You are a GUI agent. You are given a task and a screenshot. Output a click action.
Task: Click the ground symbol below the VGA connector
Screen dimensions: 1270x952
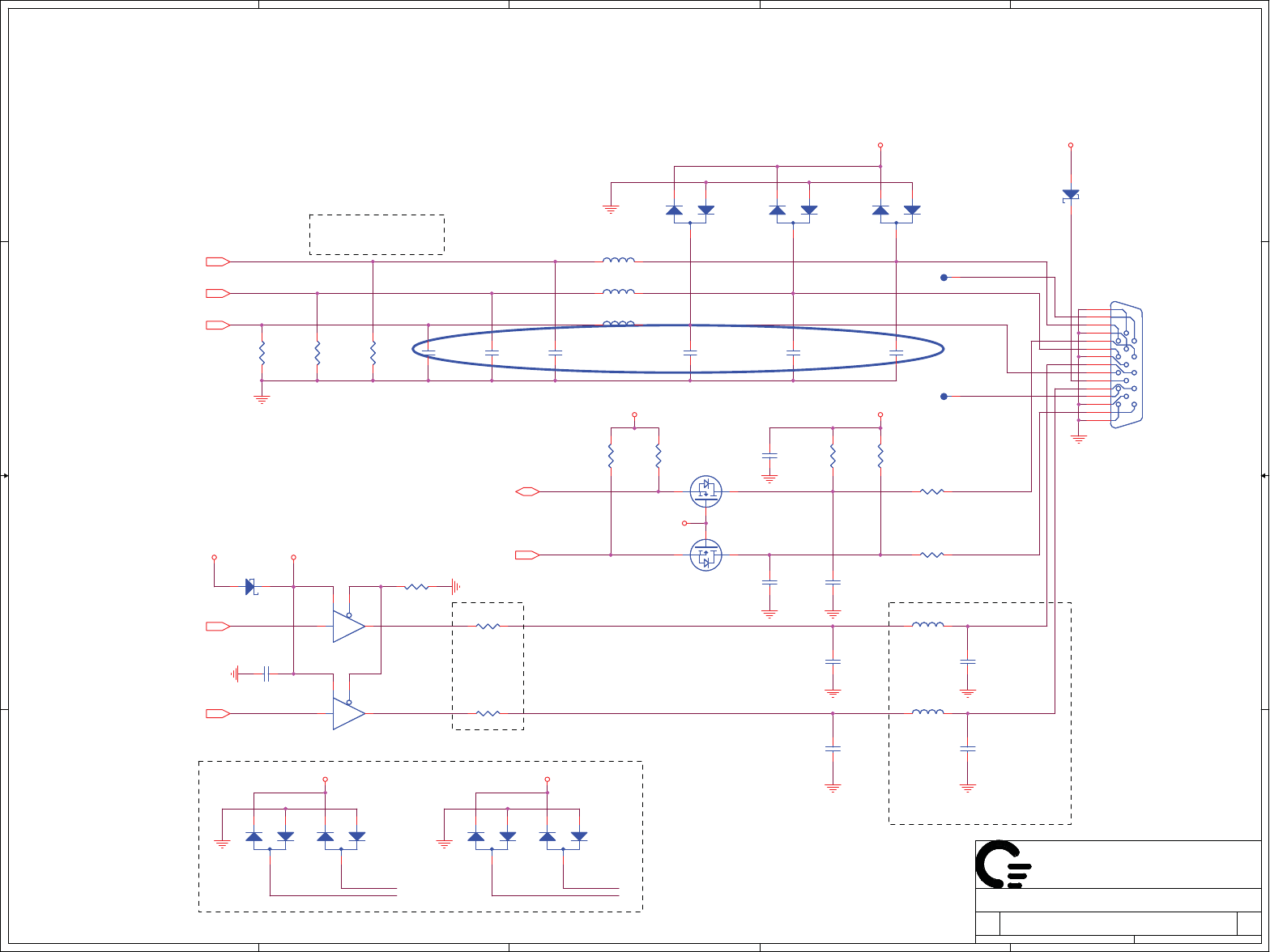tap(1078, 440)
